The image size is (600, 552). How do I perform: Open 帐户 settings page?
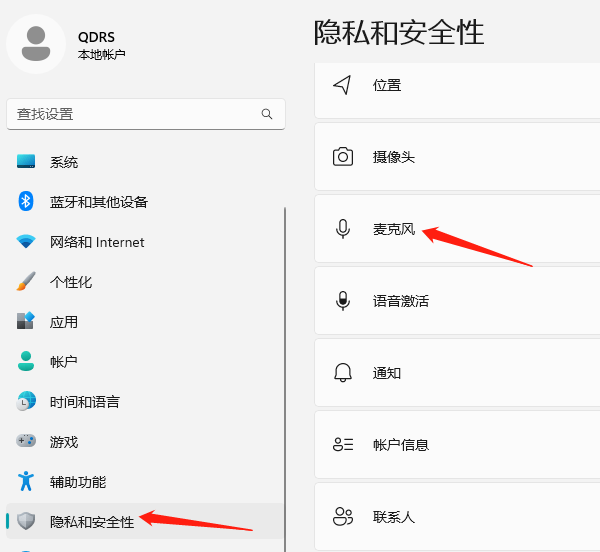(64, 362)
